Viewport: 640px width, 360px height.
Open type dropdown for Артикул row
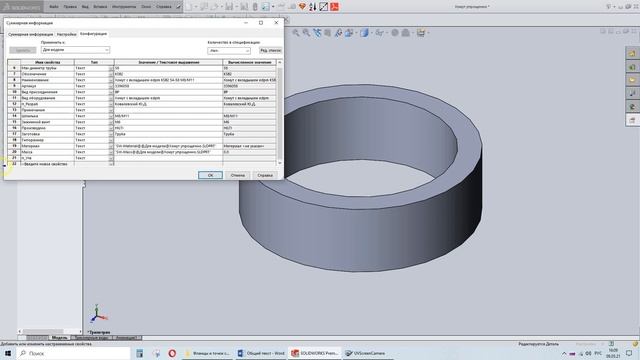pyautogui.click(x=111, y=86)
